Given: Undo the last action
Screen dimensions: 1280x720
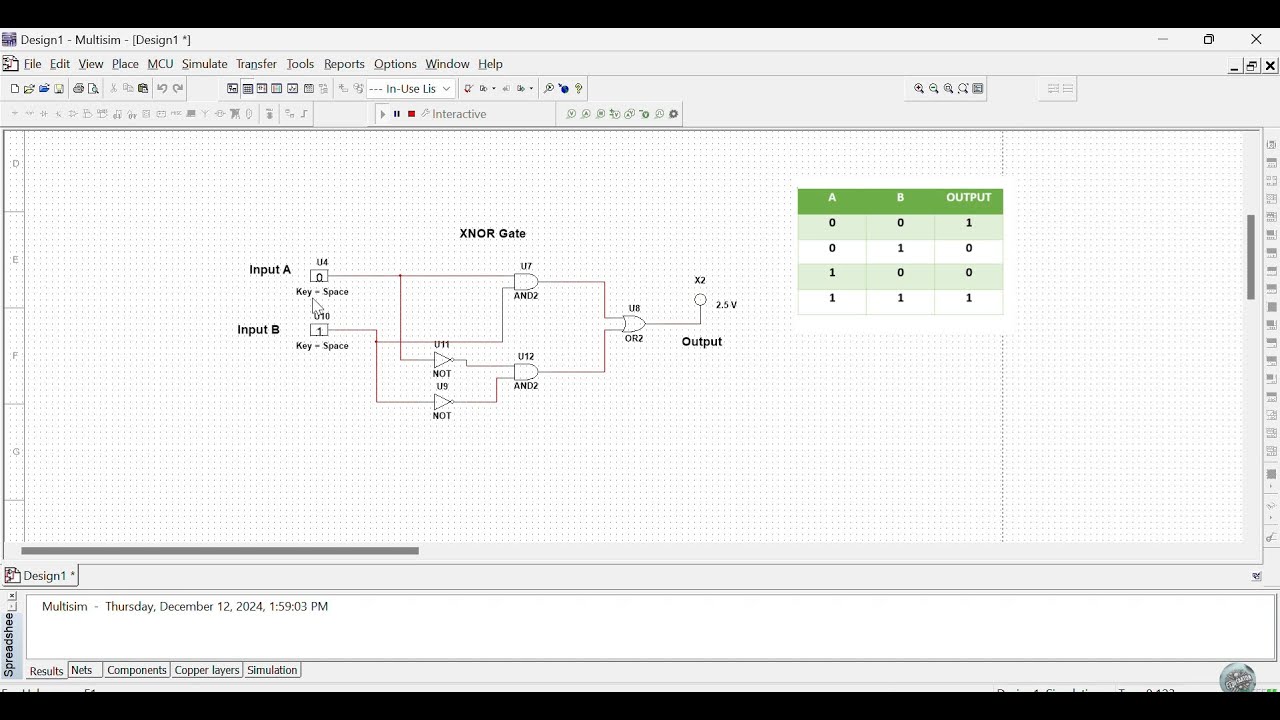Looking at the screenshot, I should pyautogui.click(x=162, y=89).
